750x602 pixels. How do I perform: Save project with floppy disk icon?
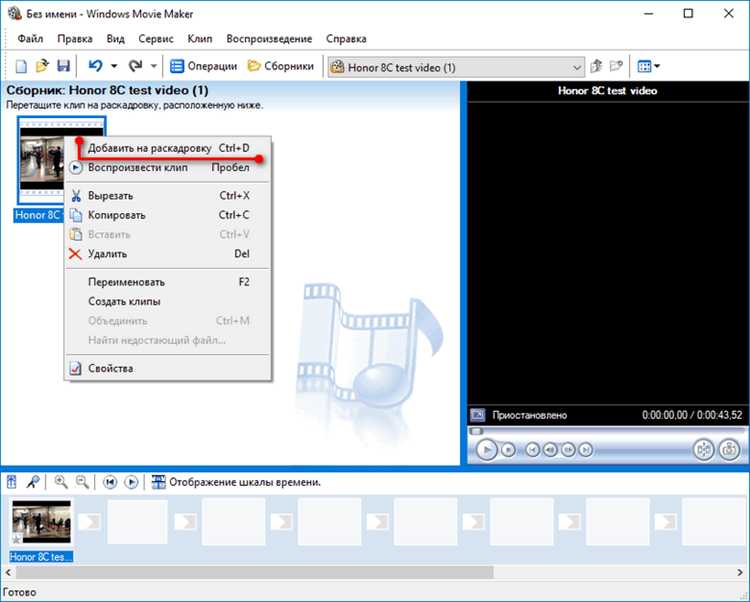tap(63, 66)
